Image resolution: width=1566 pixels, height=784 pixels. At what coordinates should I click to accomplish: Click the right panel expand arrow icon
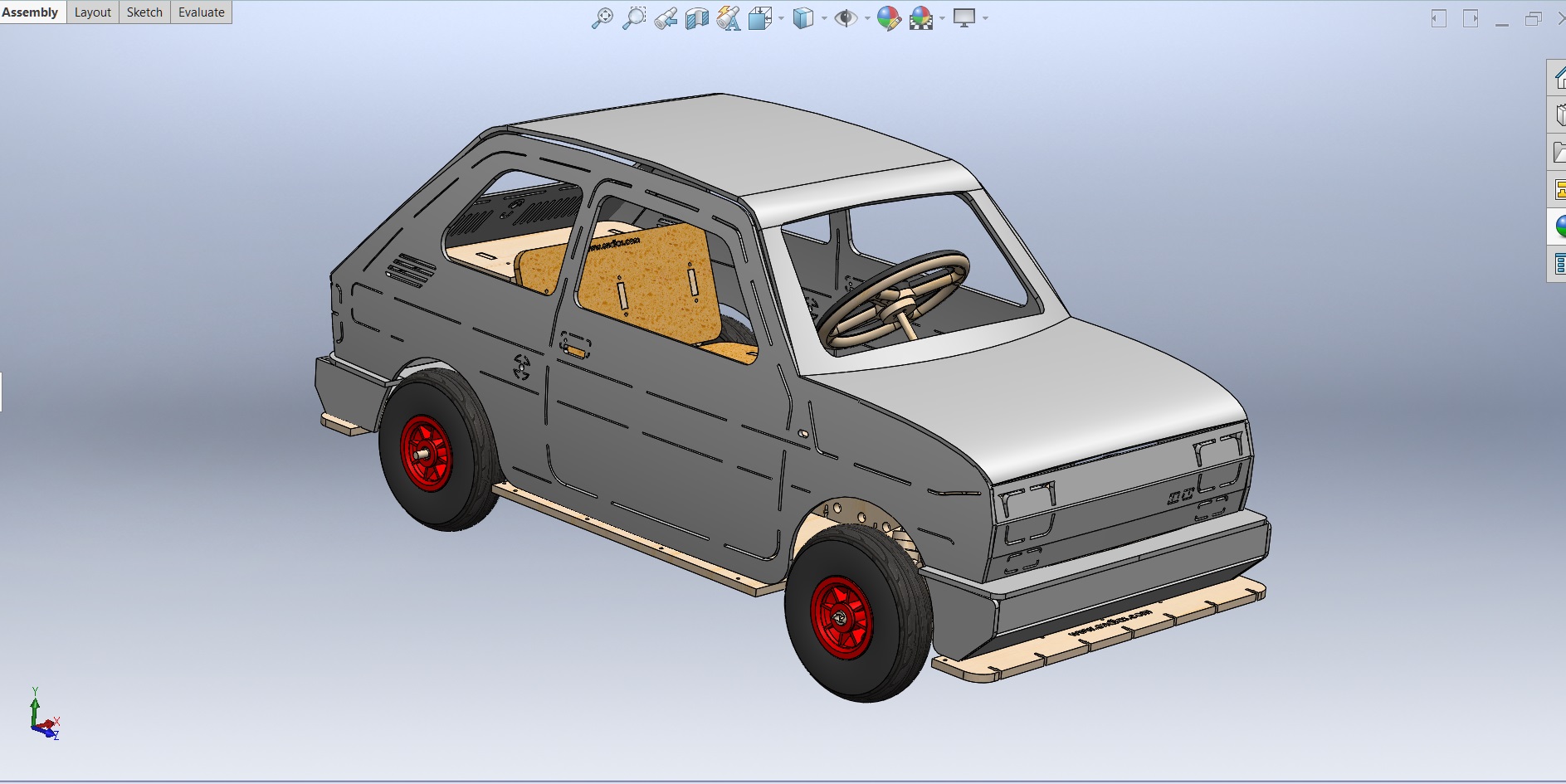tap(1471, 18)
